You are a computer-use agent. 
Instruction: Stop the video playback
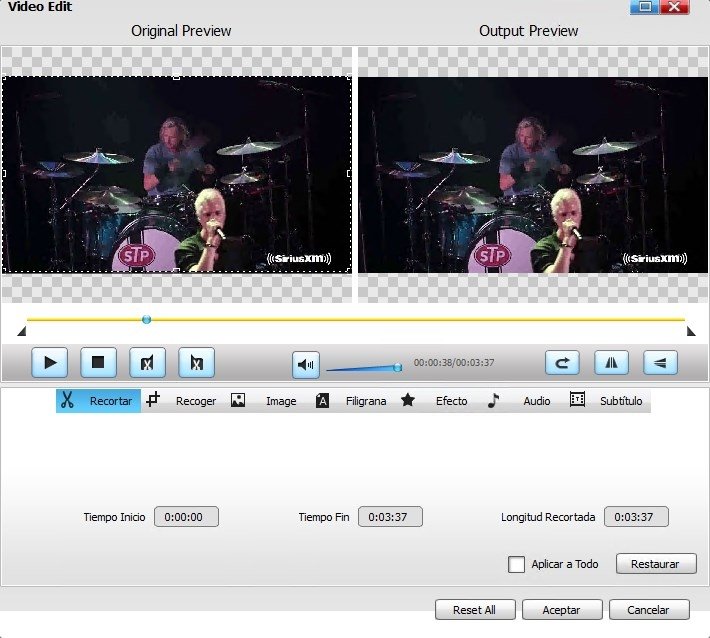click(x=98, y=362)
